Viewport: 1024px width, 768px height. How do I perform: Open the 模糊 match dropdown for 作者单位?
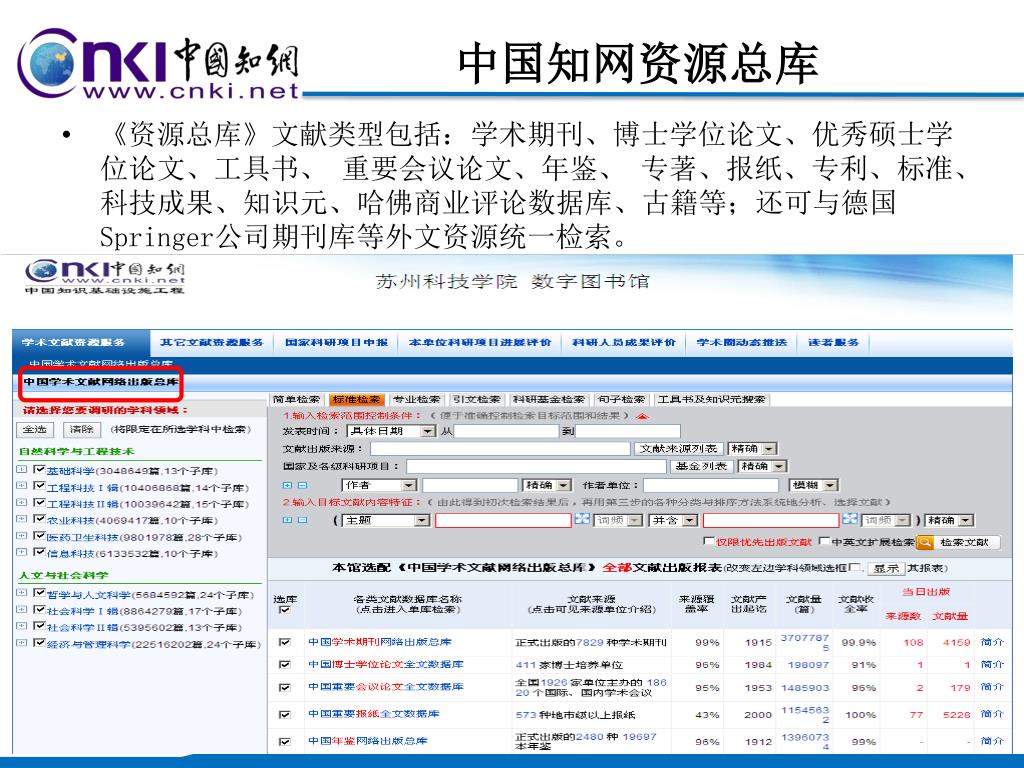(x=814, y=485)
